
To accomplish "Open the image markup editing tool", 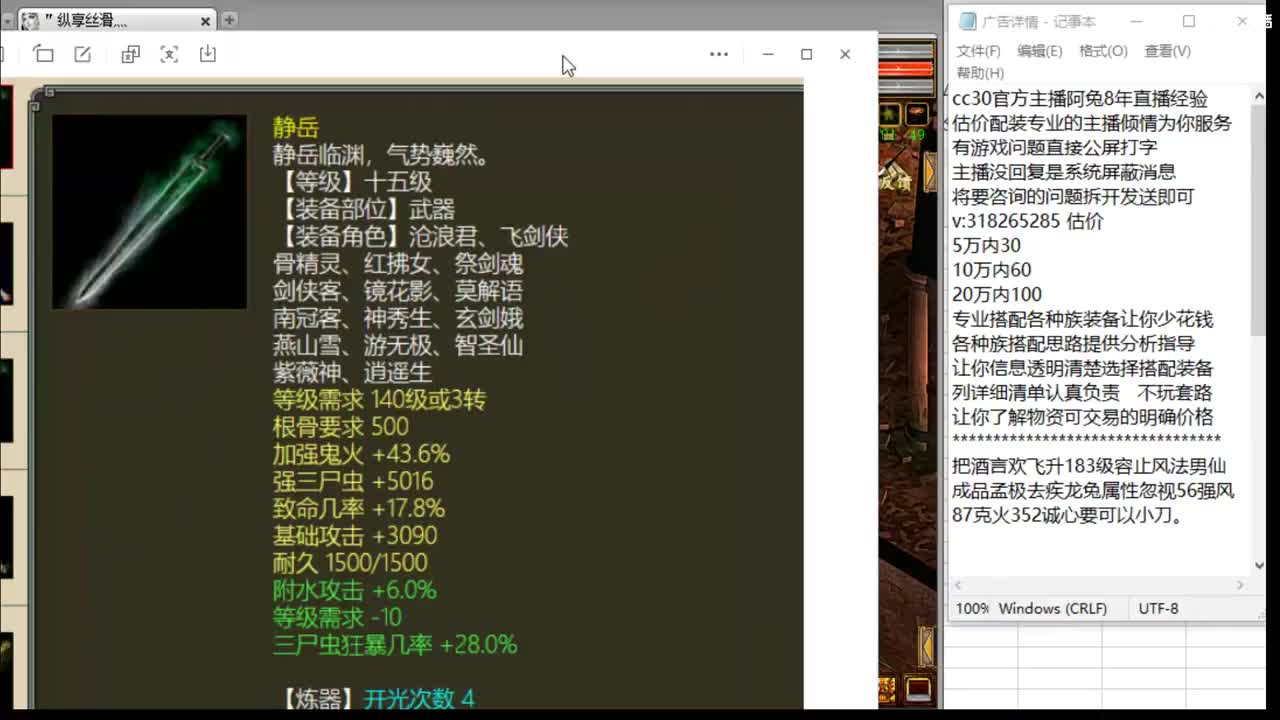I will (x=83, y=55).
